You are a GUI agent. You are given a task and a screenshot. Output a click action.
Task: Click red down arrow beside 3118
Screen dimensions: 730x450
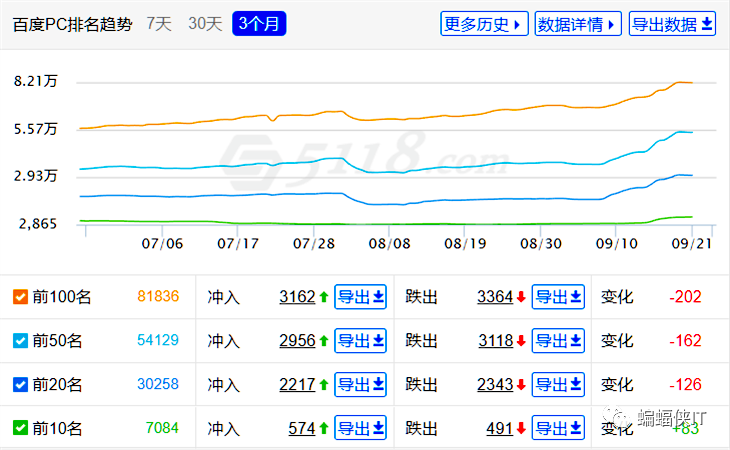click(521, 341)
